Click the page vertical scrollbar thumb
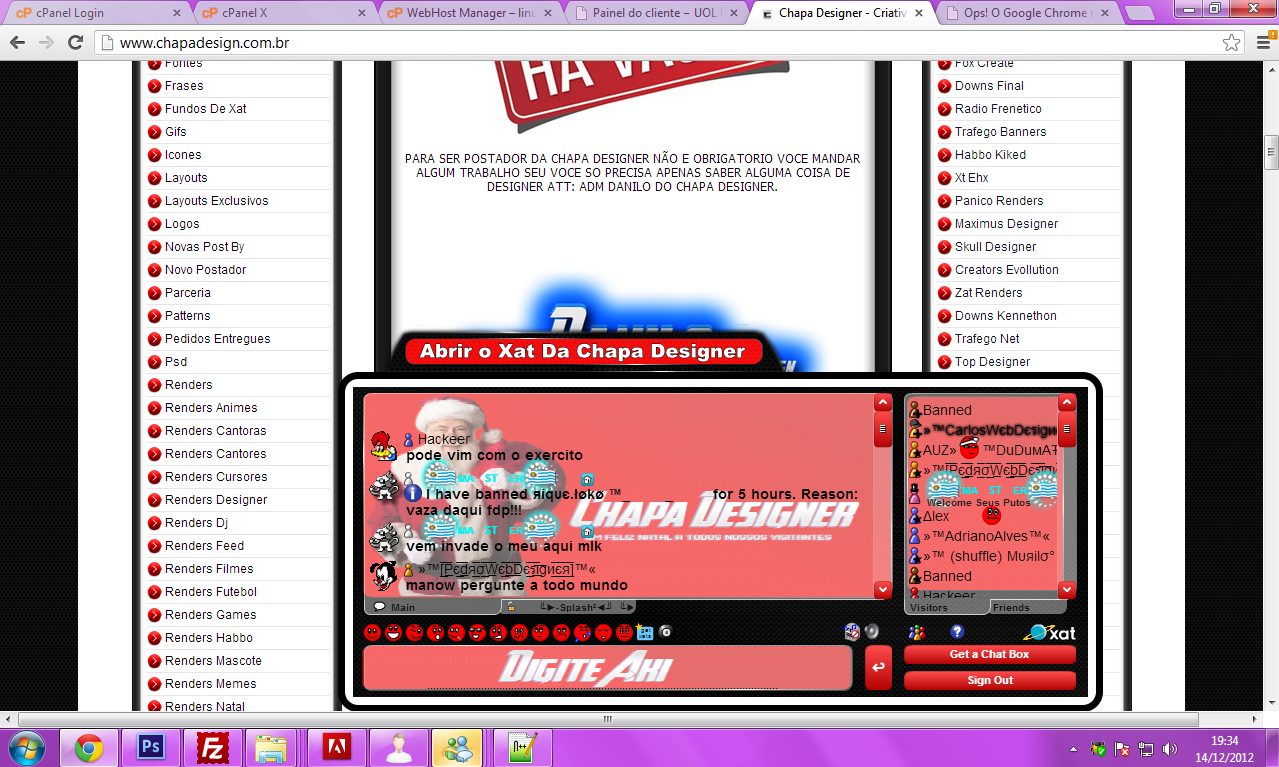Viewport: 1279px width, 767px height. [1271, 153]
